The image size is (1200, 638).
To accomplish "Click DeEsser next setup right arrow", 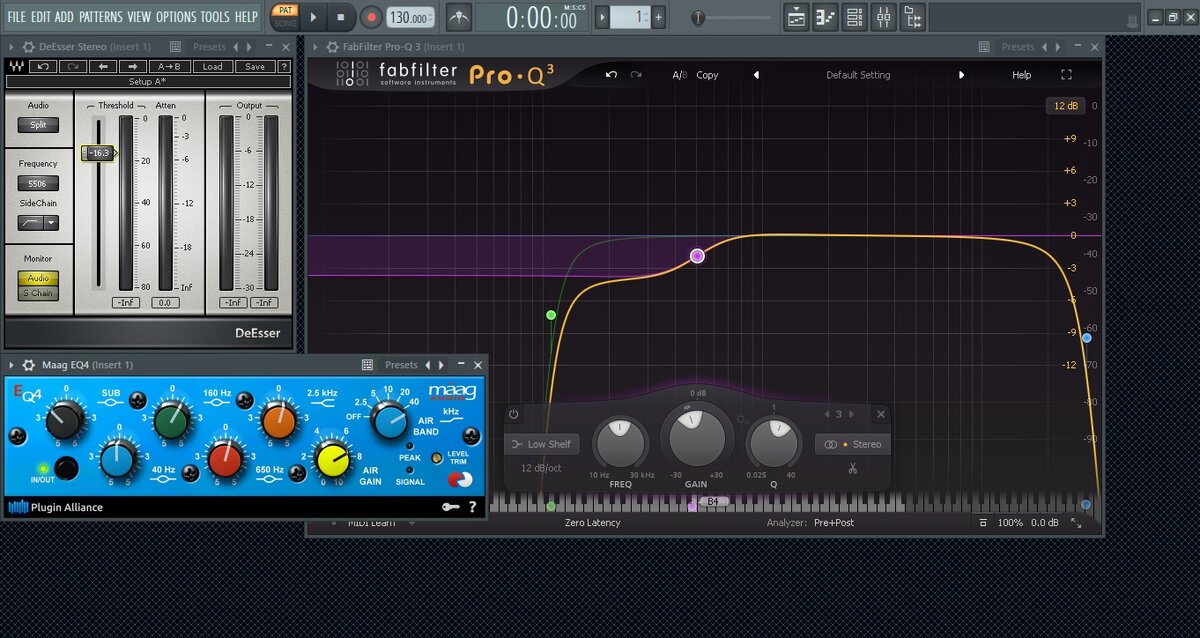I will click(x=132, y=66).
